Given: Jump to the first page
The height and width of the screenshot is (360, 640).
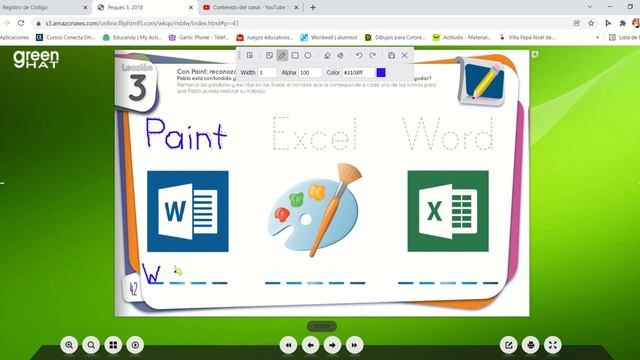Looking at the screenshot, I should point(288,345).
